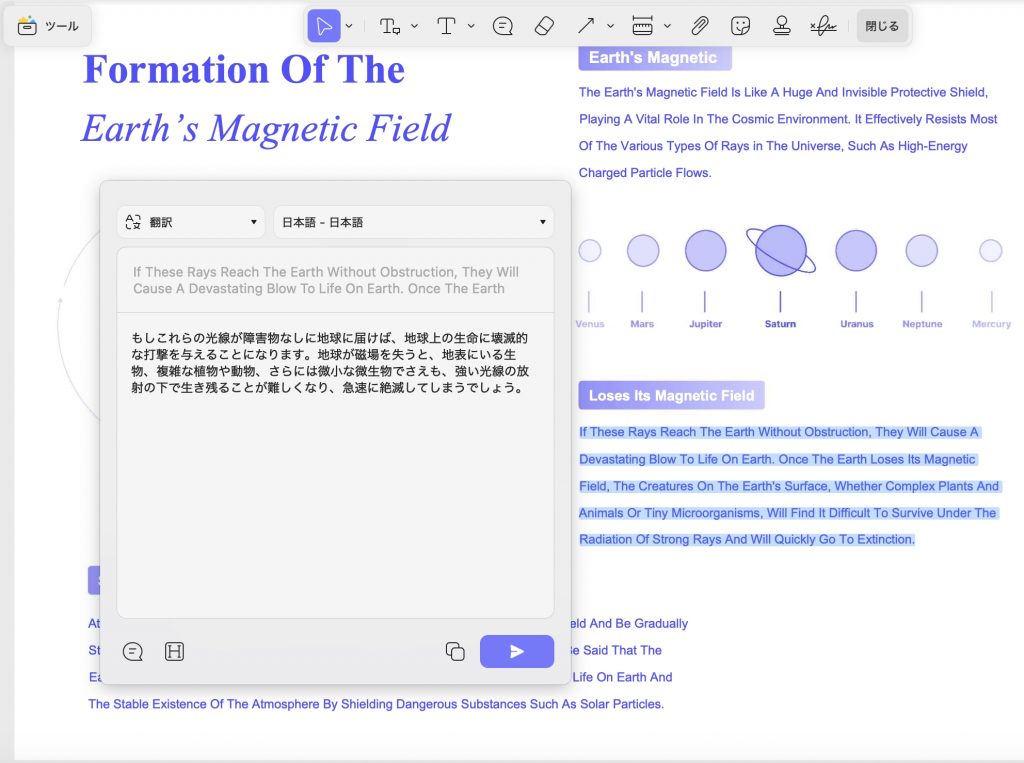Click the Jupiter label text

pos(705,324)
